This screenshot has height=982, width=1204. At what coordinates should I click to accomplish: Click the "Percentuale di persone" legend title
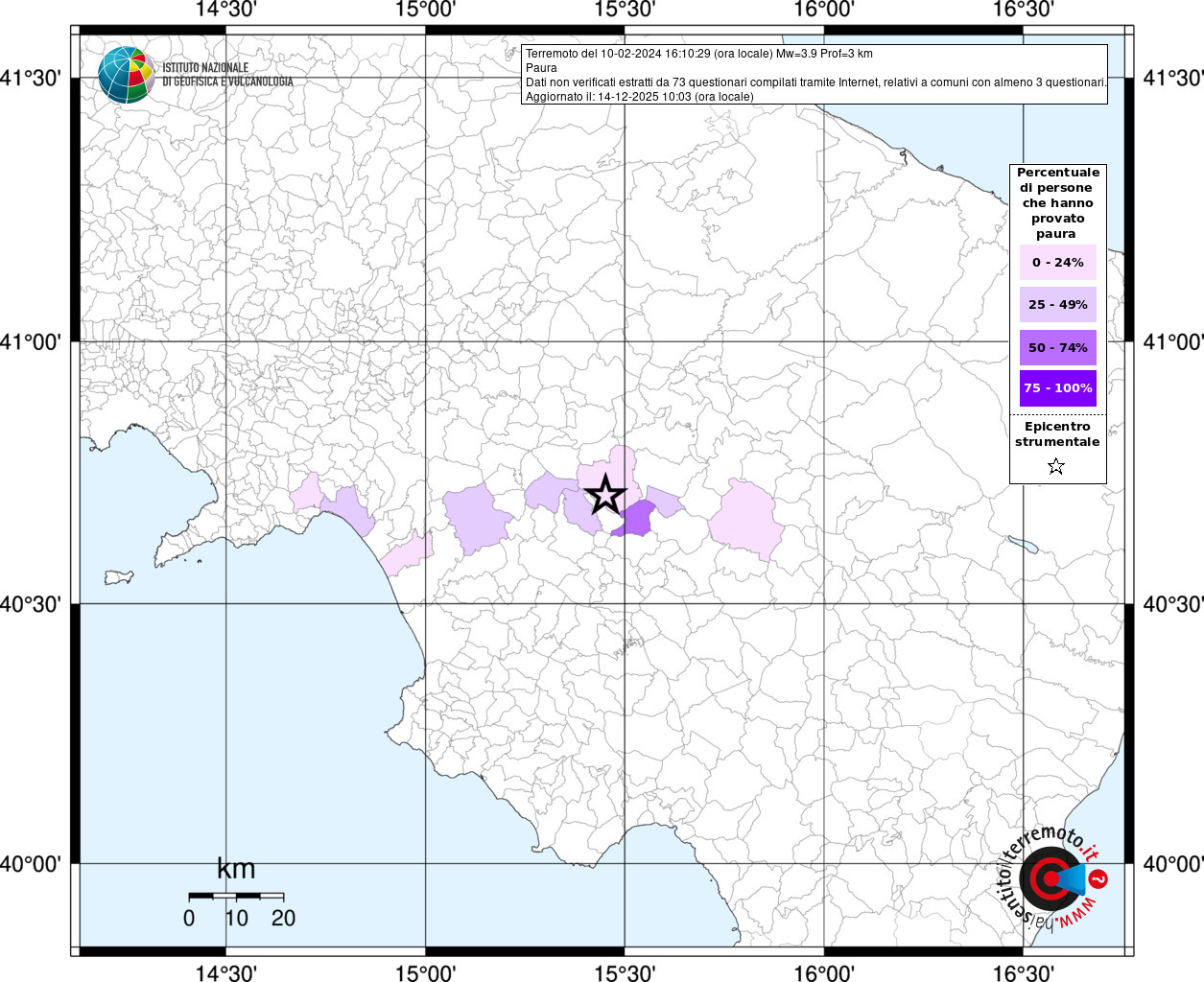tap(1057, 202)
